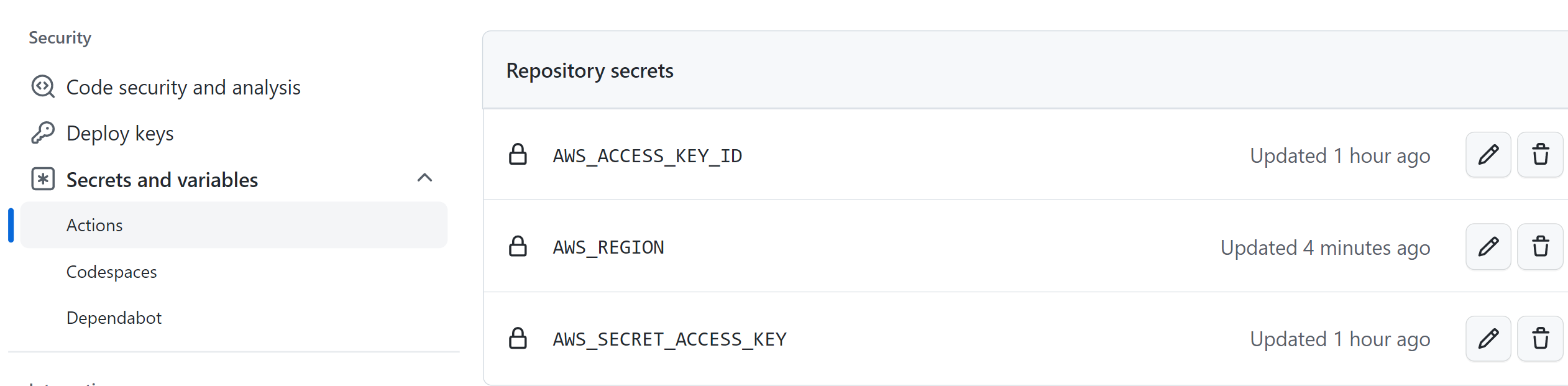Viewport: 1568px width, 386px height.
Task: Delete the AWS_ACCESS_KEY_ID secret
Action: click(x=1540, y=155)
